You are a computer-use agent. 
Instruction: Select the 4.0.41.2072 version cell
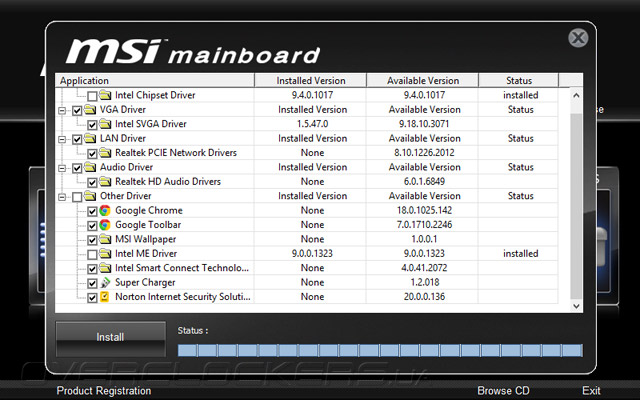[x=424, y=268]
